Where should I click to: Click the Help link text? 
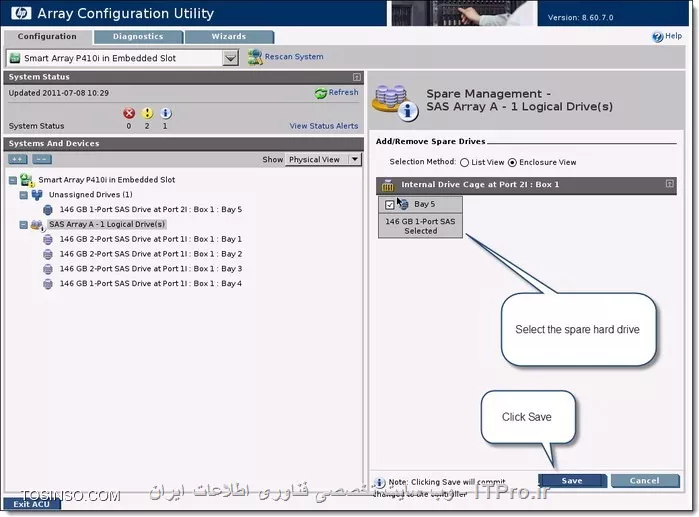pos(673,36)
